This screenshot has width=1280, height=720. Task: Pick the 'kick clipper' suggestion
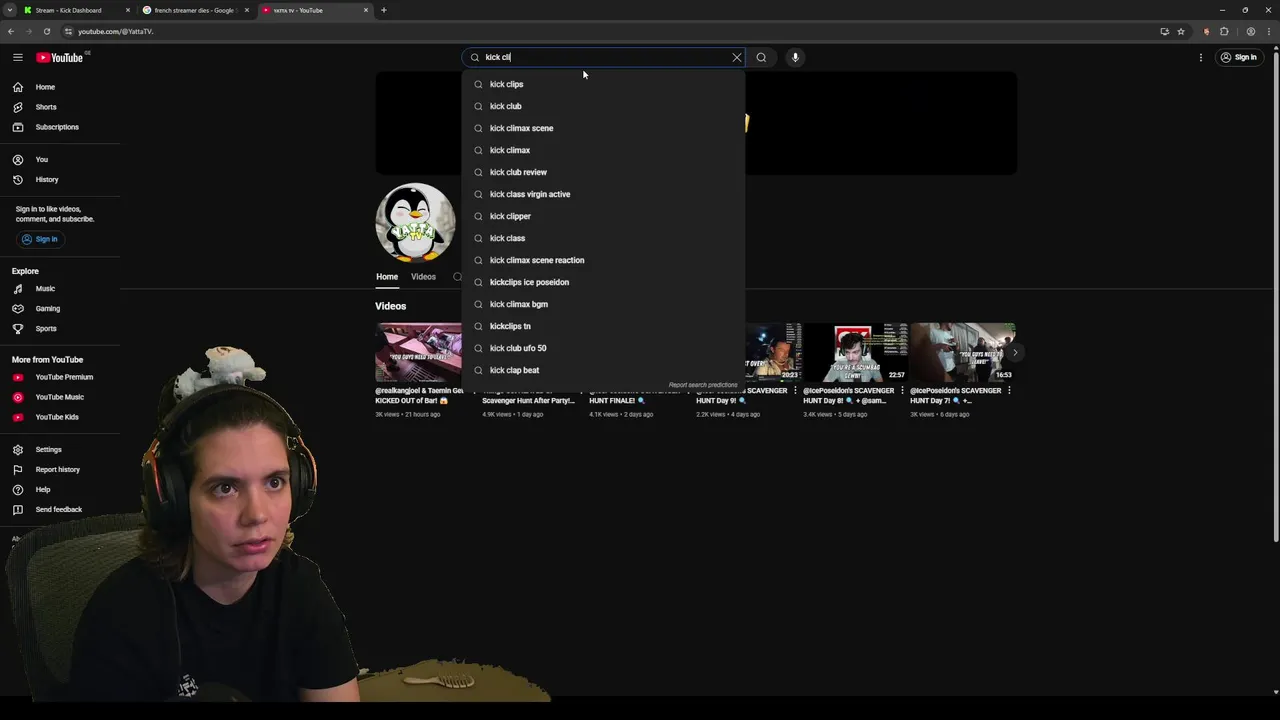click(x=603, y=216)
